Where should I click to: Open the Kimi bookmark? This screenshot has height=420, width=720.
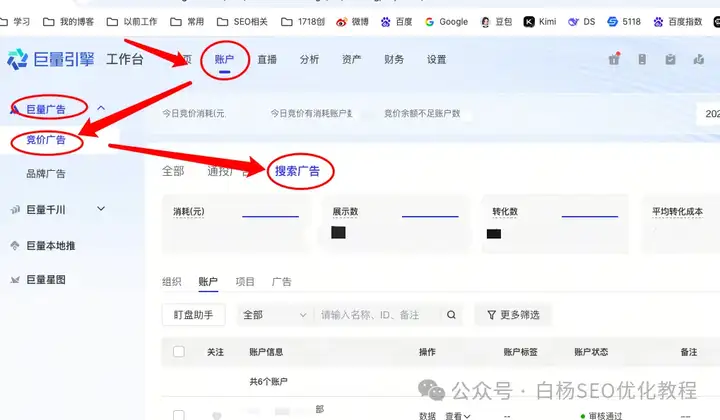540,22
